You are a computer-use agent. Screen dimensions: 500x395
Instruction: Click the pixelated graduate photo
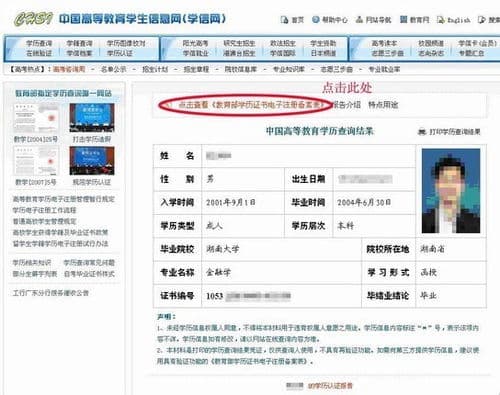click(451, 191)
